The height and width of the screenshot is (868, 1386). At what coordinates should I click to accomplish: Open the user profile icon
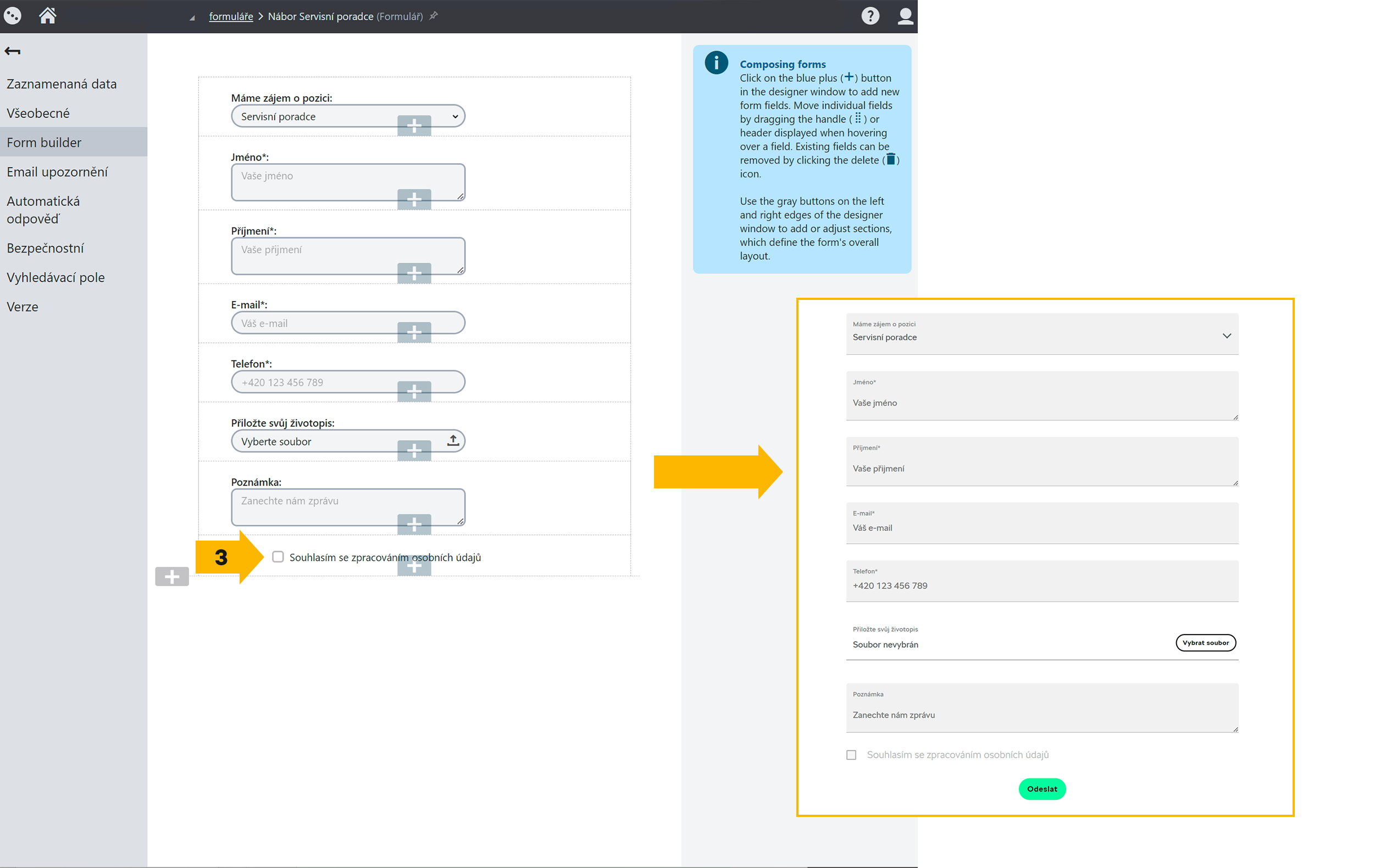pyautogui.click(x=905, y=15)
